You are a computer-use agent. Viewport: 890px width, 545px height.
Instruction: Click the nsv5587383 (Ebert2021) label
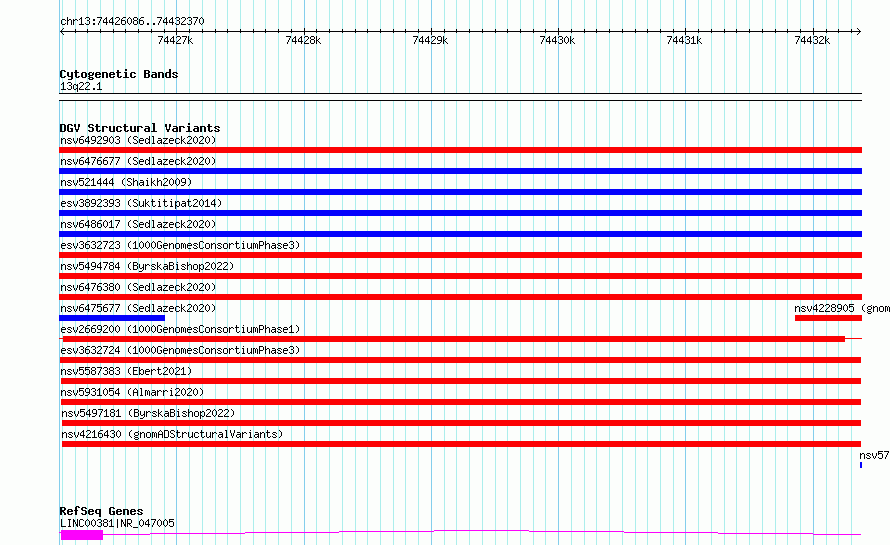(126, 371)
